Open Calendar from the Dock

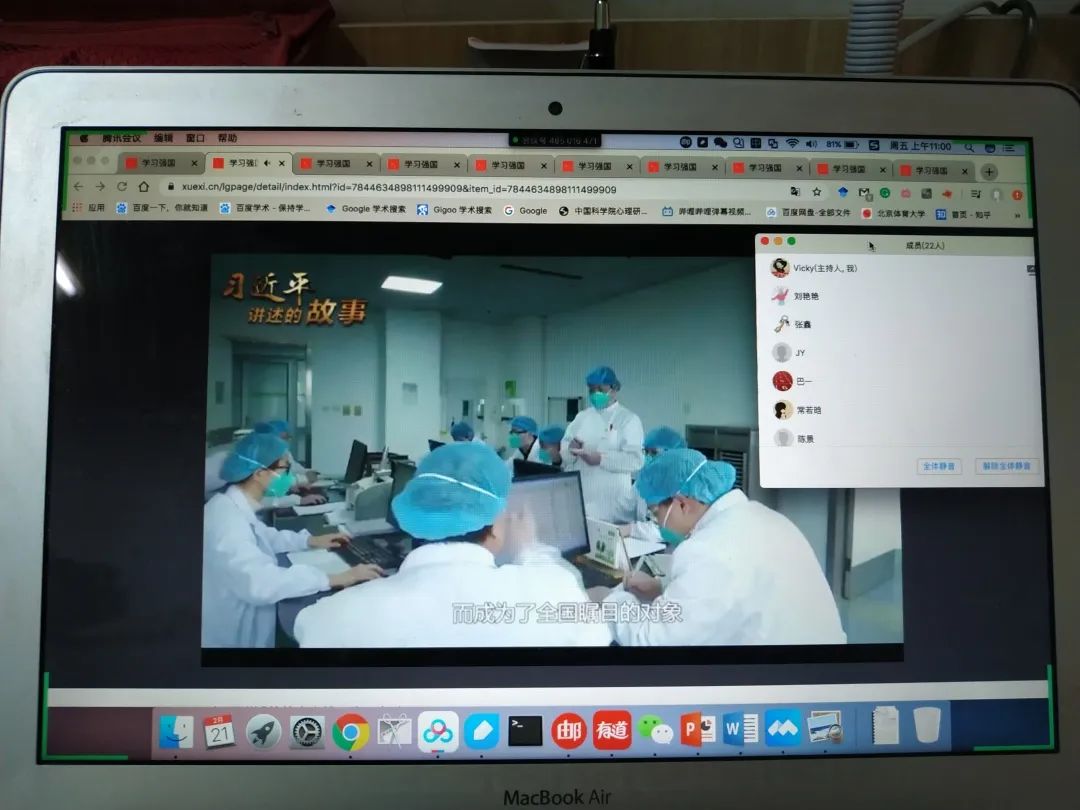pyautogui.click(x=219, y=731)
